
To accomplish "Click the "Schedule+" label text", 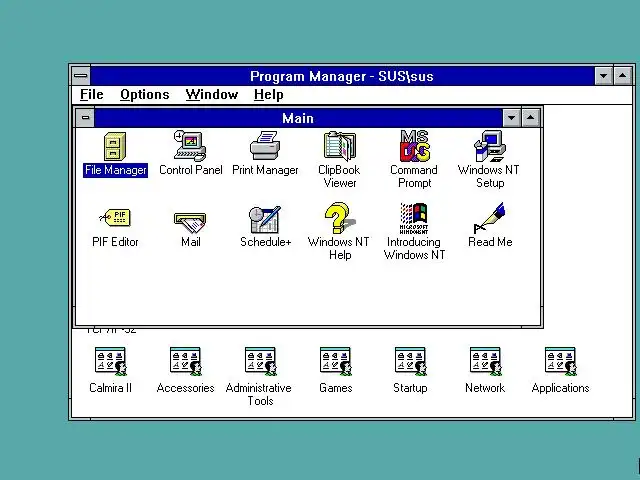I will (x=265, y=242).
